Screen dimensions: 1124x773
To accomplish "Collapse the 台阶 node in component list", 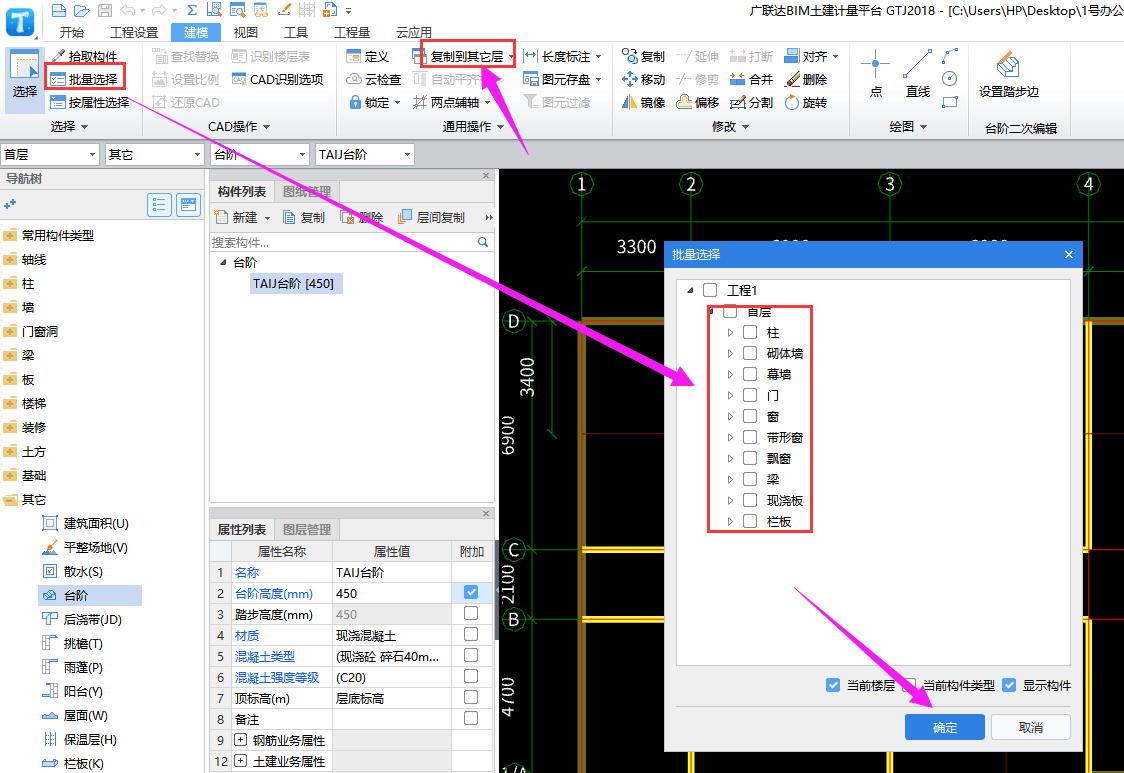I will pyautogui.click(x=223, y=262).
